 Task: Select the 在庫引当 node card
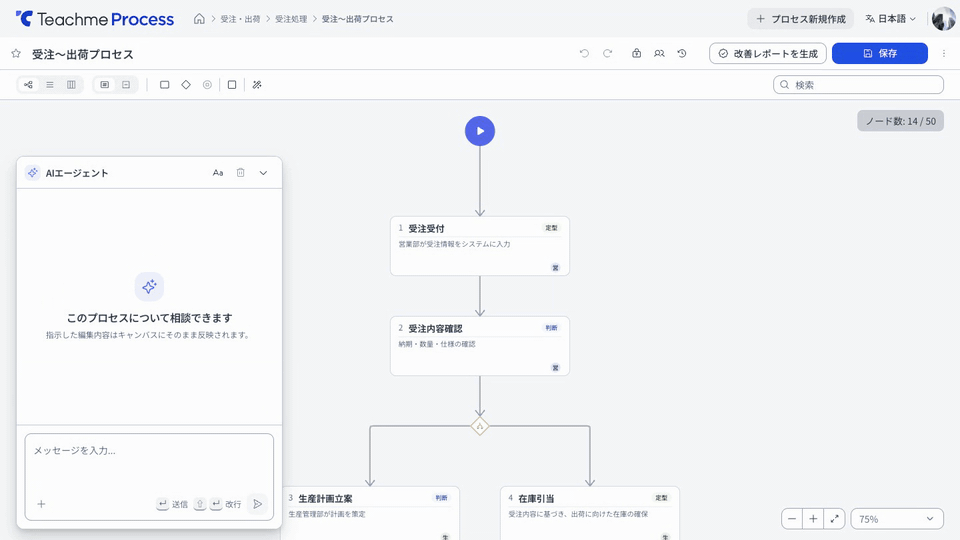pos(590,513)
